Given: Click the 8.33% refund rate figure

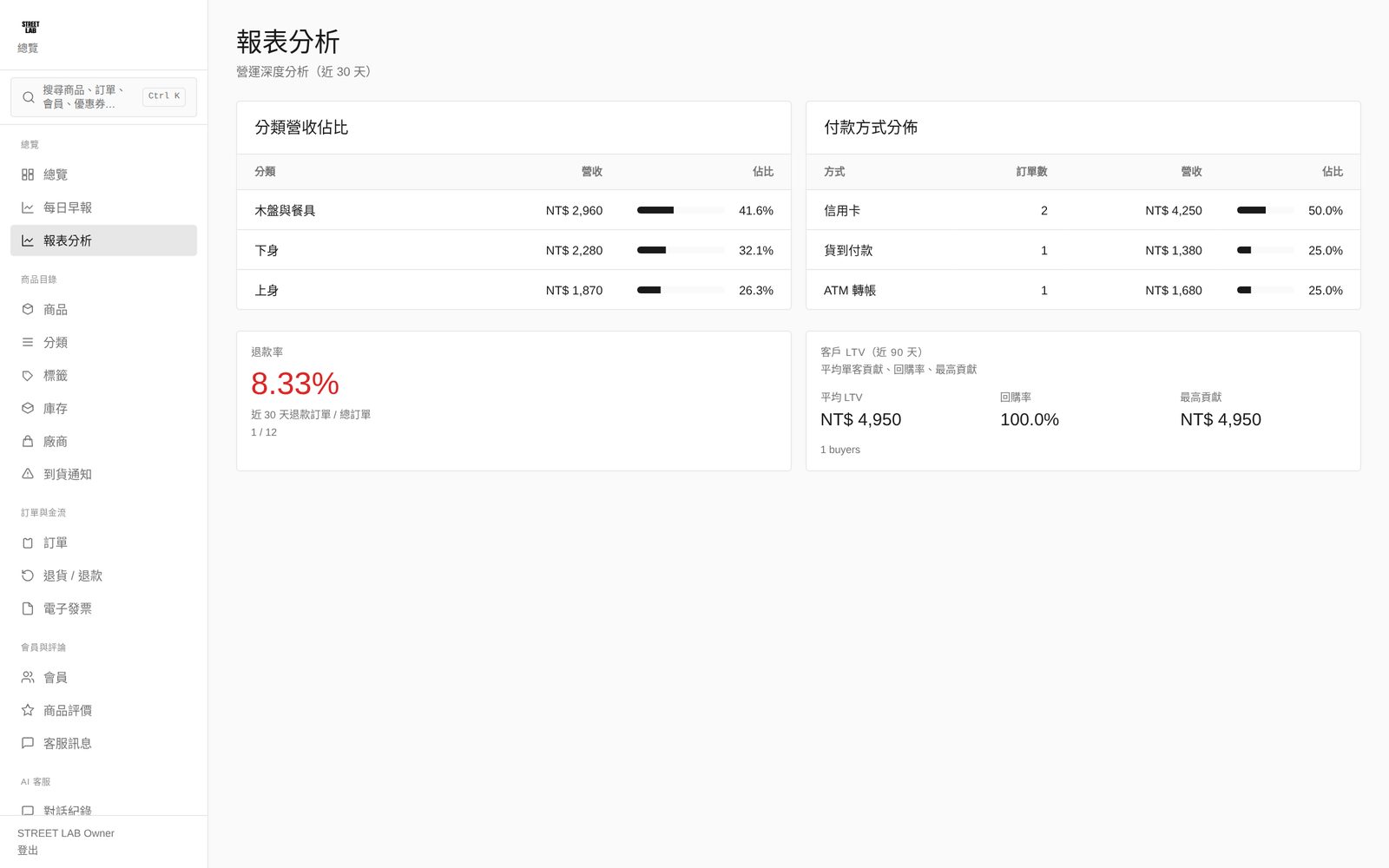Looking at the screenshot, I should tap(295, 384).
